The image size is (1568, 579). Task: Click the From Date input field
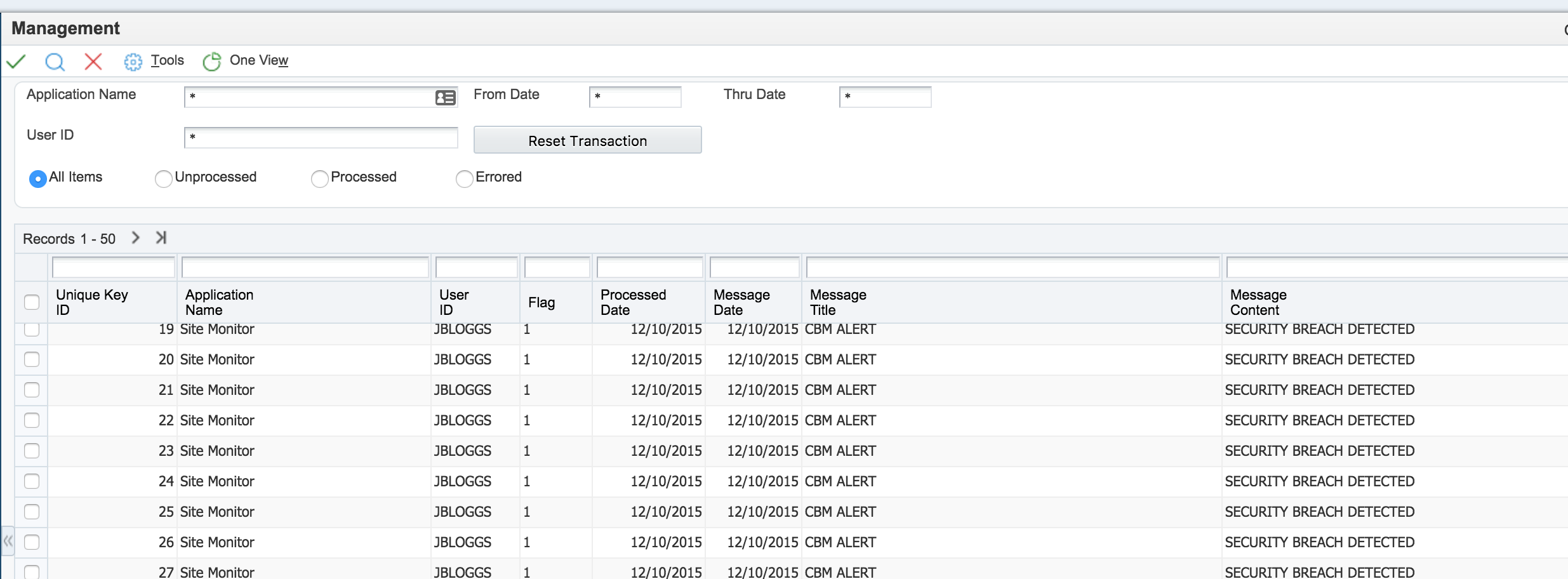click(x=635, y=97)
